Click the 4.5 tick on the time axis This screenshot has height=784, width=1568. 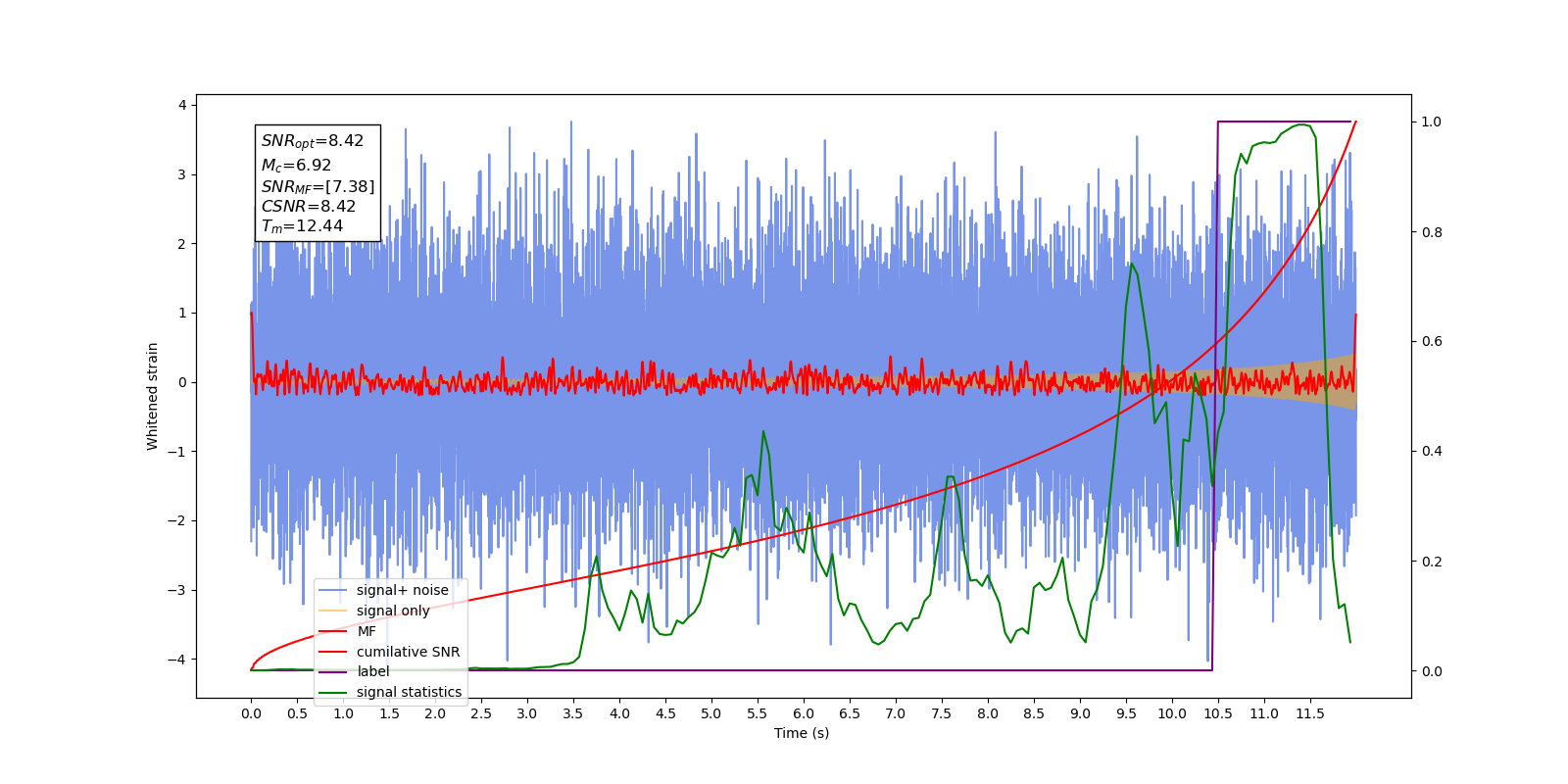click(665, 713)
